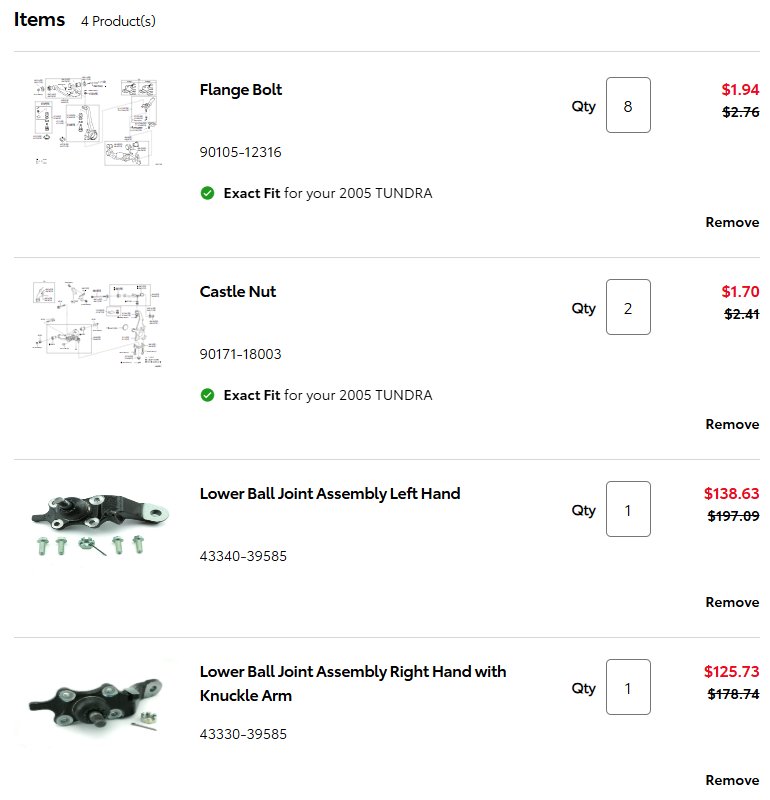Open the Castle Nut product title link
Image resolution: width=770 pixels, height=800 pixels.
click(x=238, y=292)
